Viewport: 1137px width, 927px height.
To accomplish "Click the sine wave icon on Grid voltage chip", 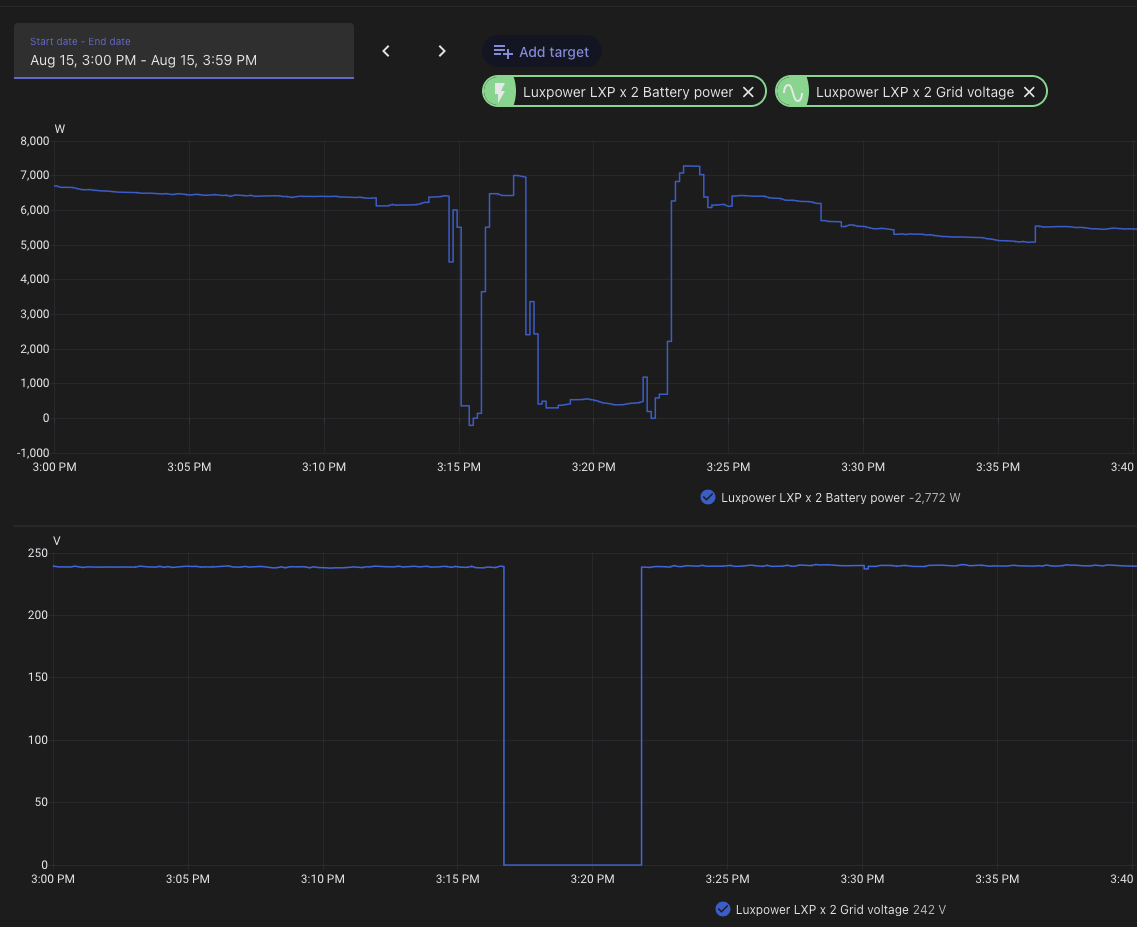I will pos(793,92).
